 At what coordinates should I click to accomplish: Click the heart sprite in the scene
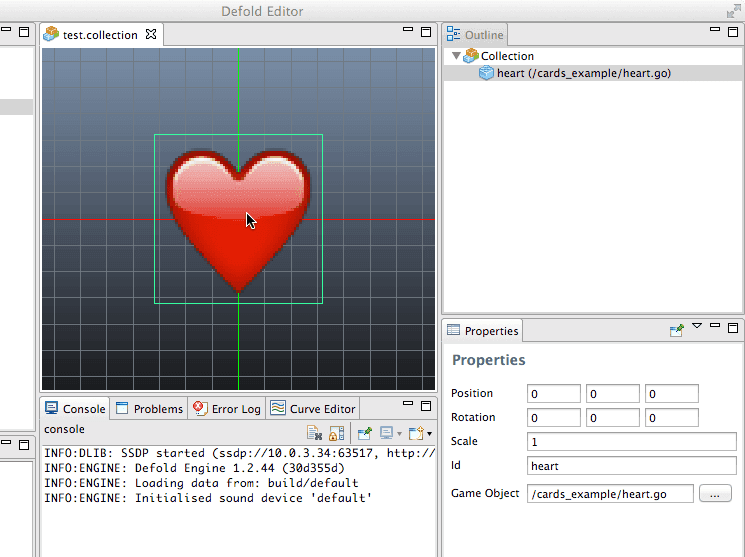coord(238,220)
